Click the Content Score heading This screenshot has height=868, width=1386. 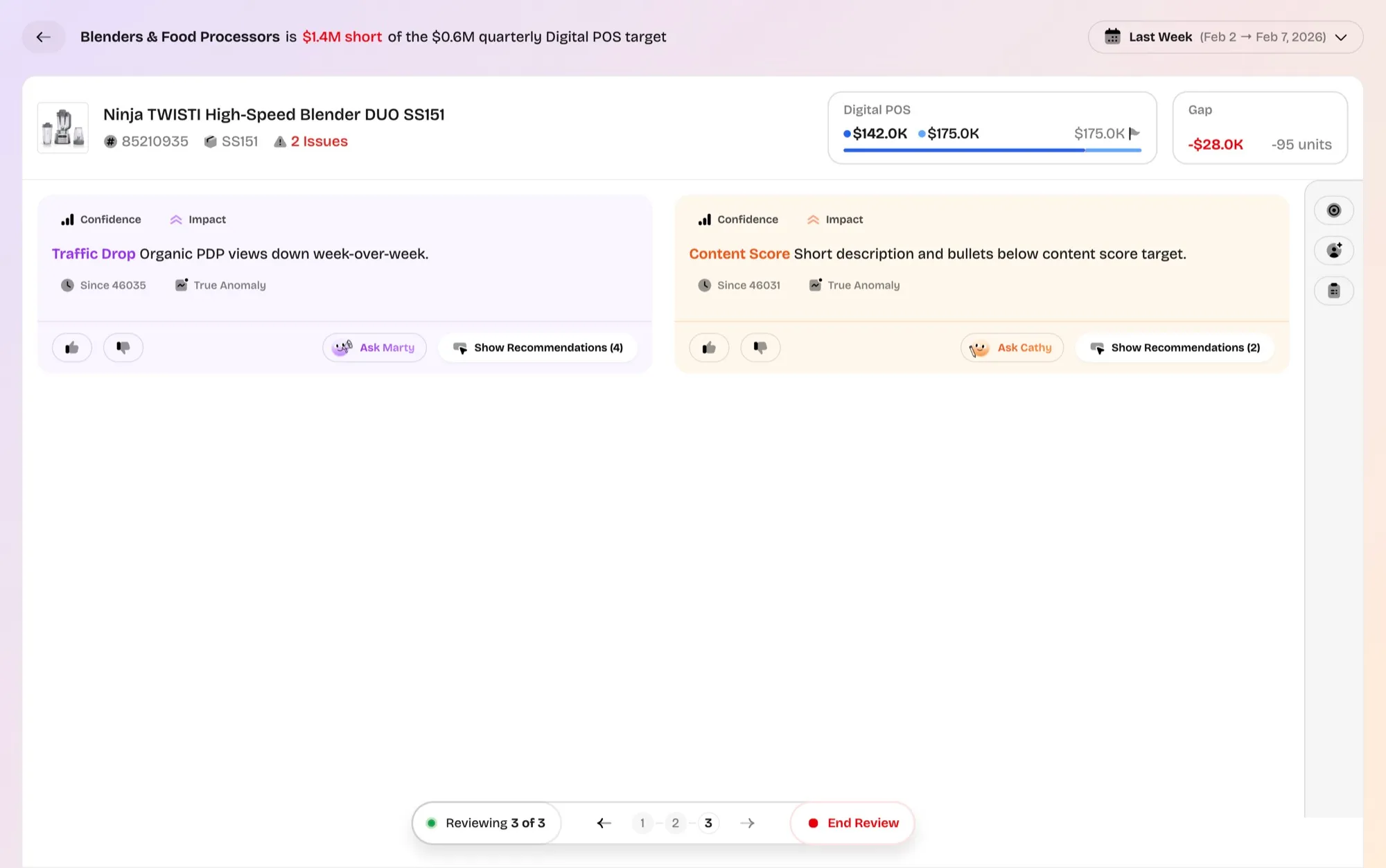pos(739,254)
